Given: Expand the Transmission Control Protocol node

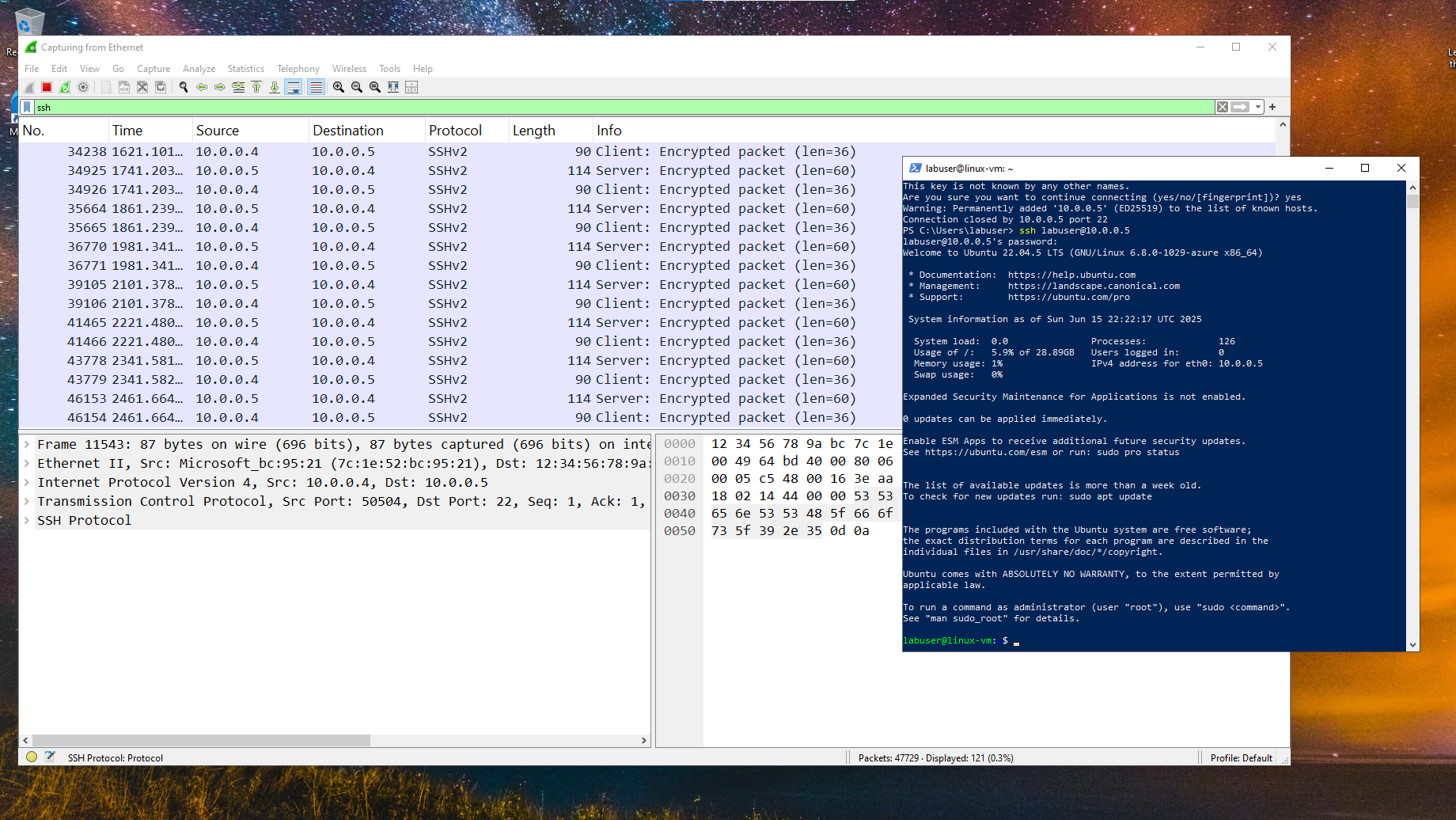Looking at the screenshot, I should 27,502.
